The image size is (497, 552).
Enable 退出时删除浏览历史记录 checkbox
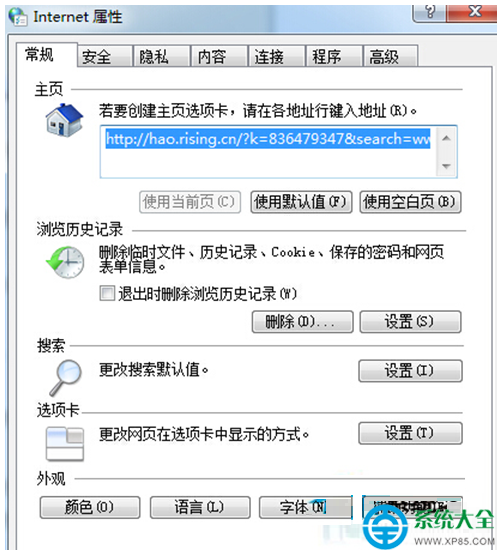tap(107, 293)
